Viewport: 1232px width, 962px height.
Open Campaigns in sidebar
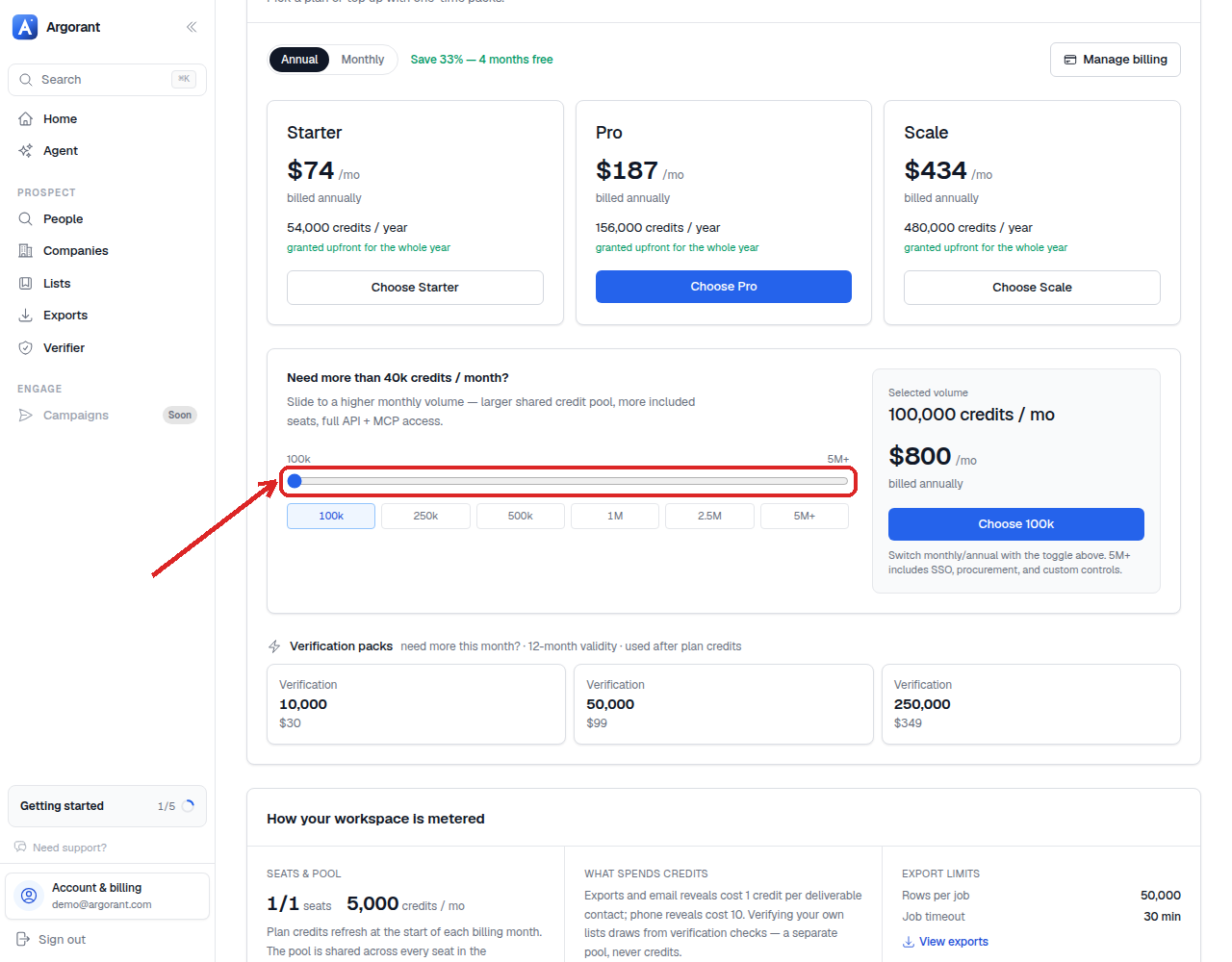click(107, 416)
